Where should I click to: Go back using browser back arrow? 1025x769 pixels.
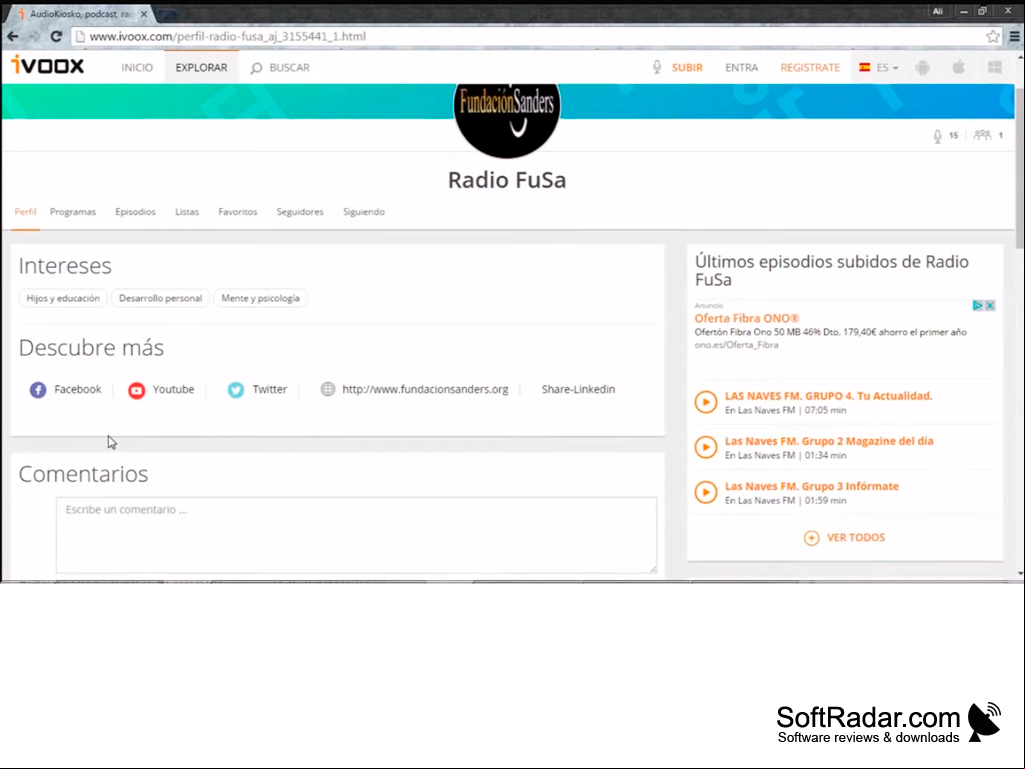(x=12, y=37)
